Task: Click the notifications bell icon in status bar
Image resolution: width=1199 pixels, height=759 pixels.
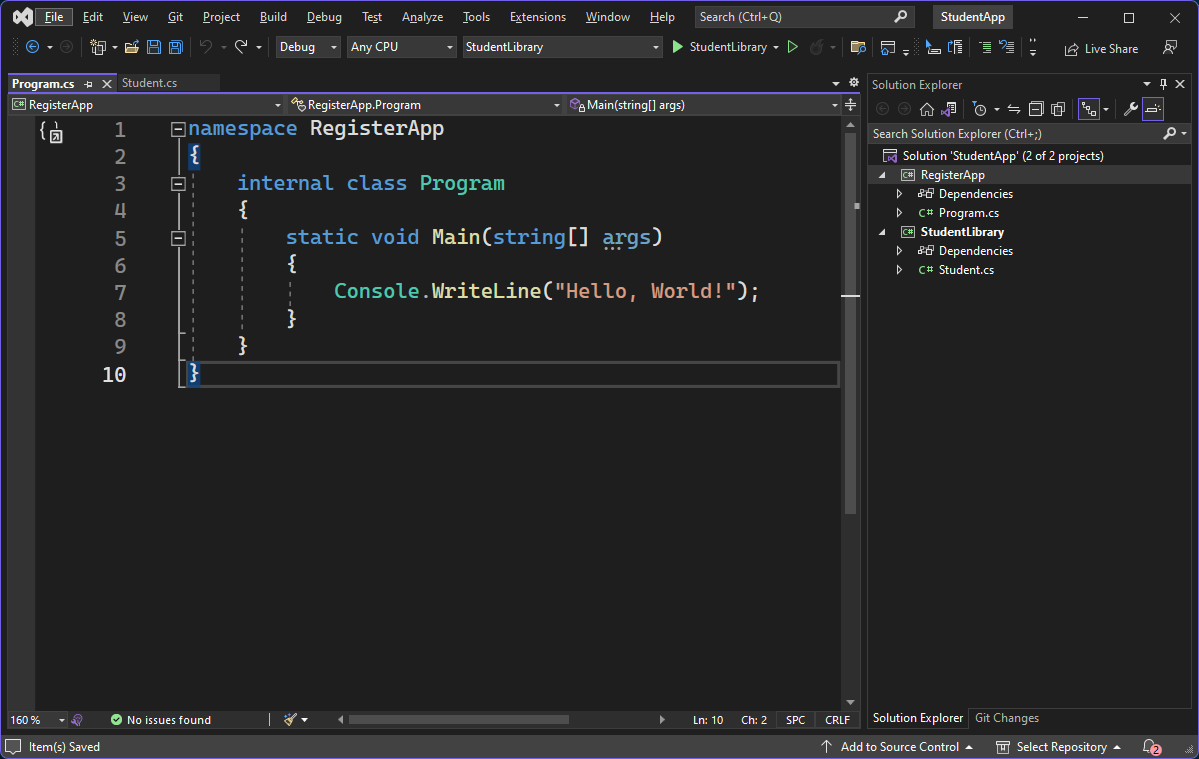Action: coord(1151,747)
